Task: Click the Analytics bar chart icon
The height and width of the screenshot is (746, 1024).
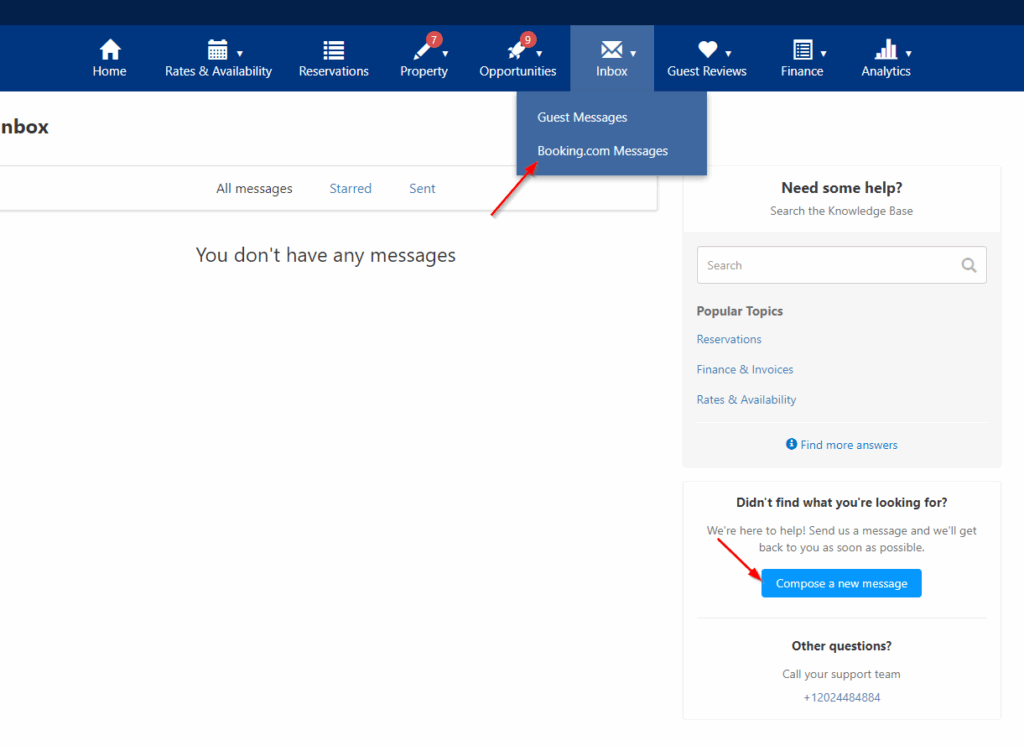Action: point(885,49)
